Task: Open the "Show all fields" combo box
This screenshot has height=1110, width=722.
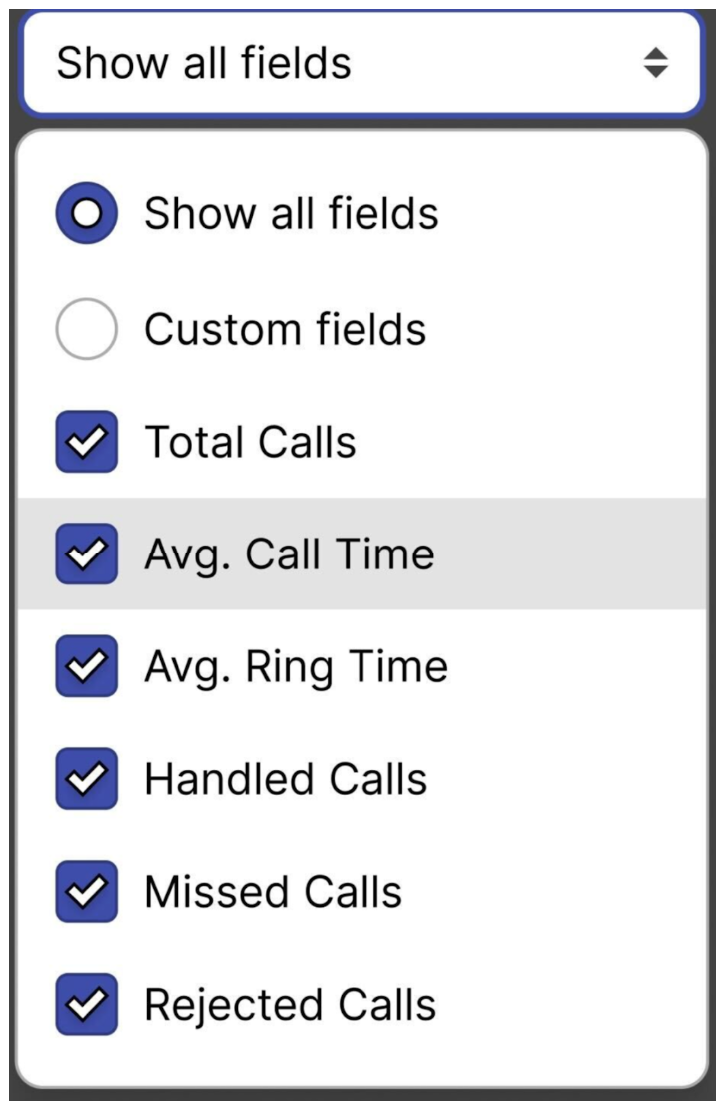Action: point(360,64)
